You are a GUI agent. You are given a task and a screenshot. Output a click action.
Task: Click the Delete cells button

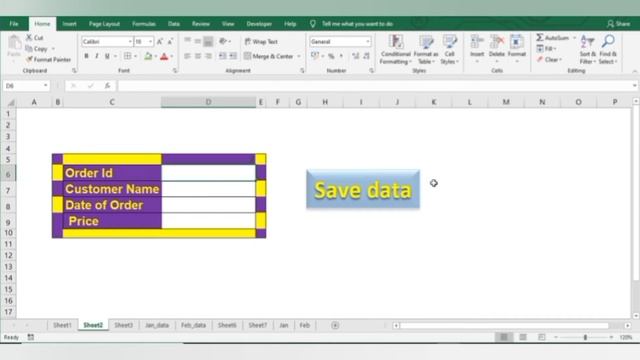497,49
